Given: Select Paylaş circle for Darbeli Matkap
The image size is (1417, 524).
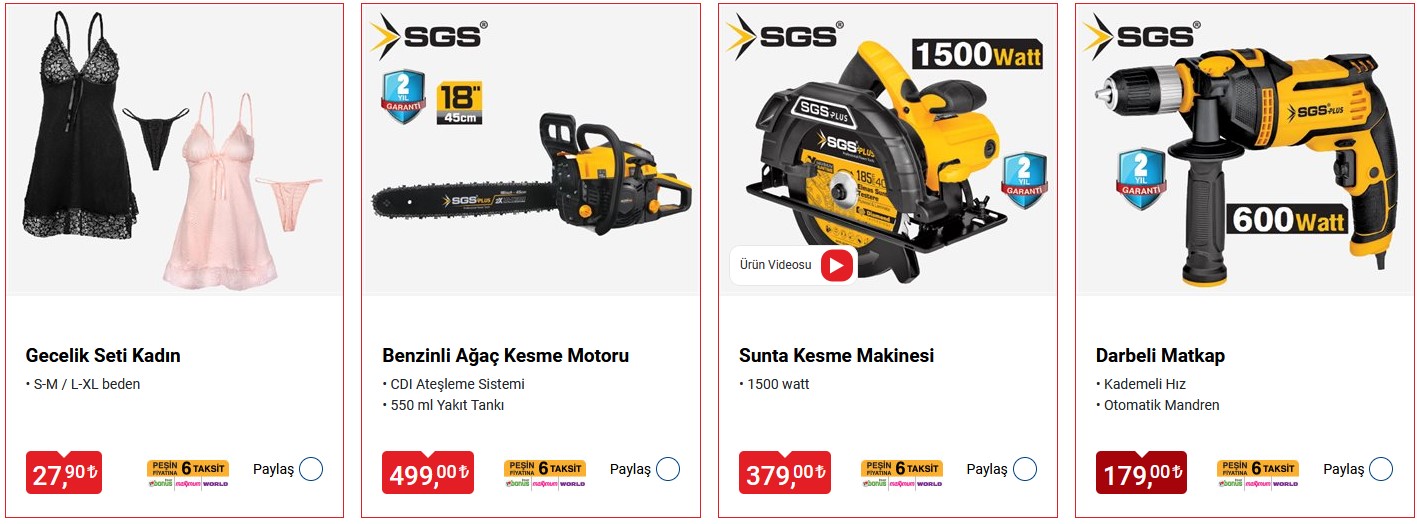Looking at the screenshot, I should click(1381, 469).
